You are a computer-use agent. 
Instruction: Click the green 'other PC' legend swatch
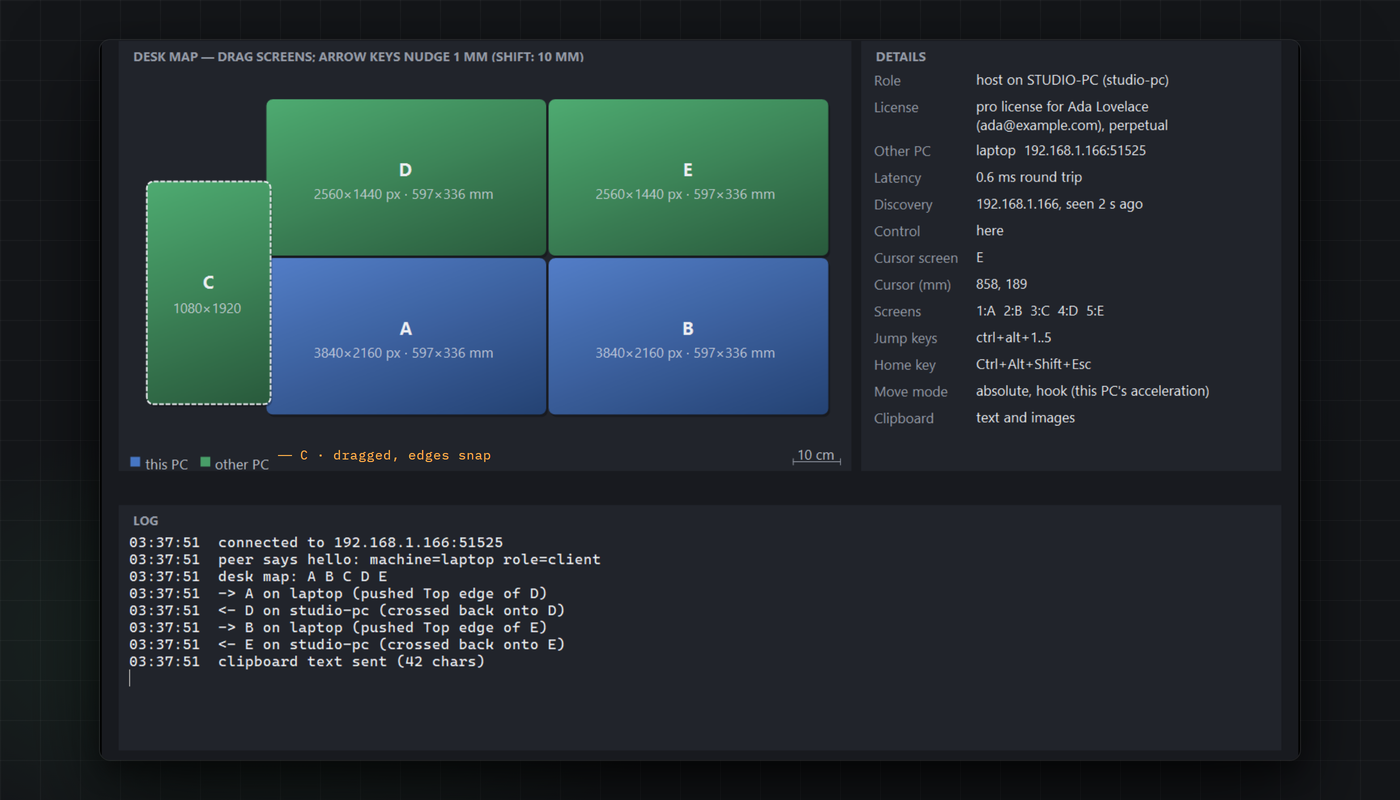tap(205, 462)
